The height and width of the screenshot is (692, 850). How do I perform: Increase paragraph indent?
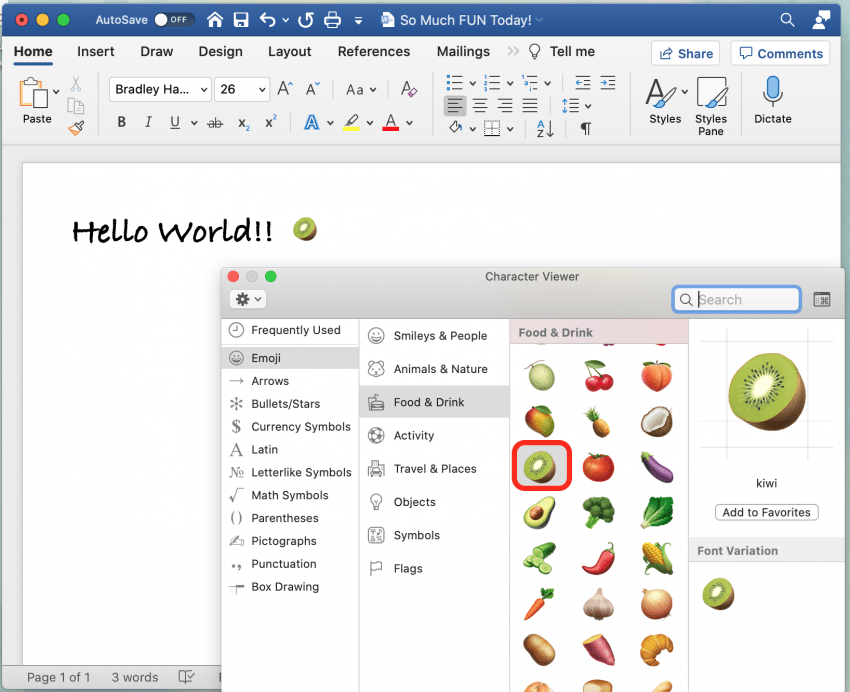[x=608, y=83]
